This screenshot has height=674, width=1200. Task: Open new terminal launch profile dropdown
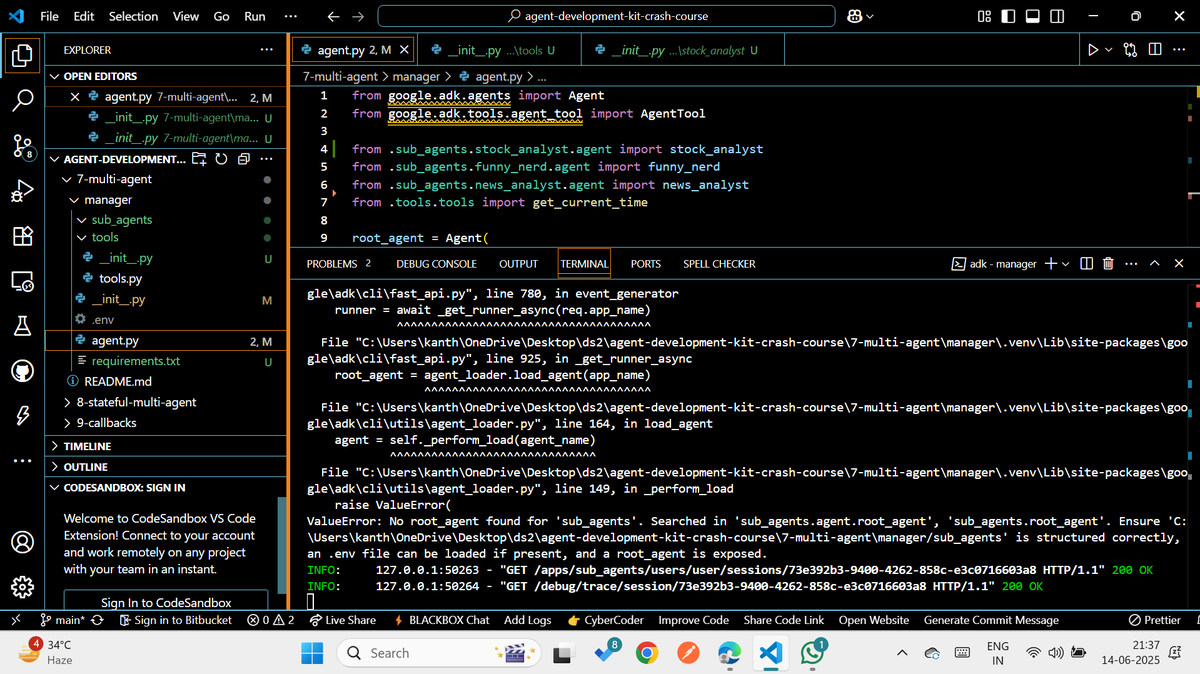coord(1065,264)
